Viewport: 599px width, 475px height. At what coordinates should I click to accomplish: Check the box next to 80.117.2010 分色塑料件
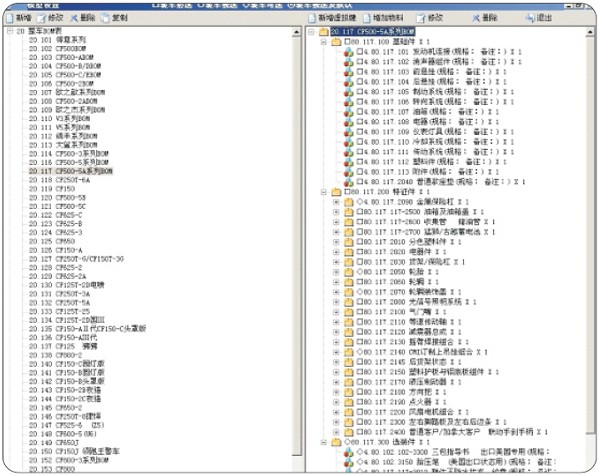359,242
